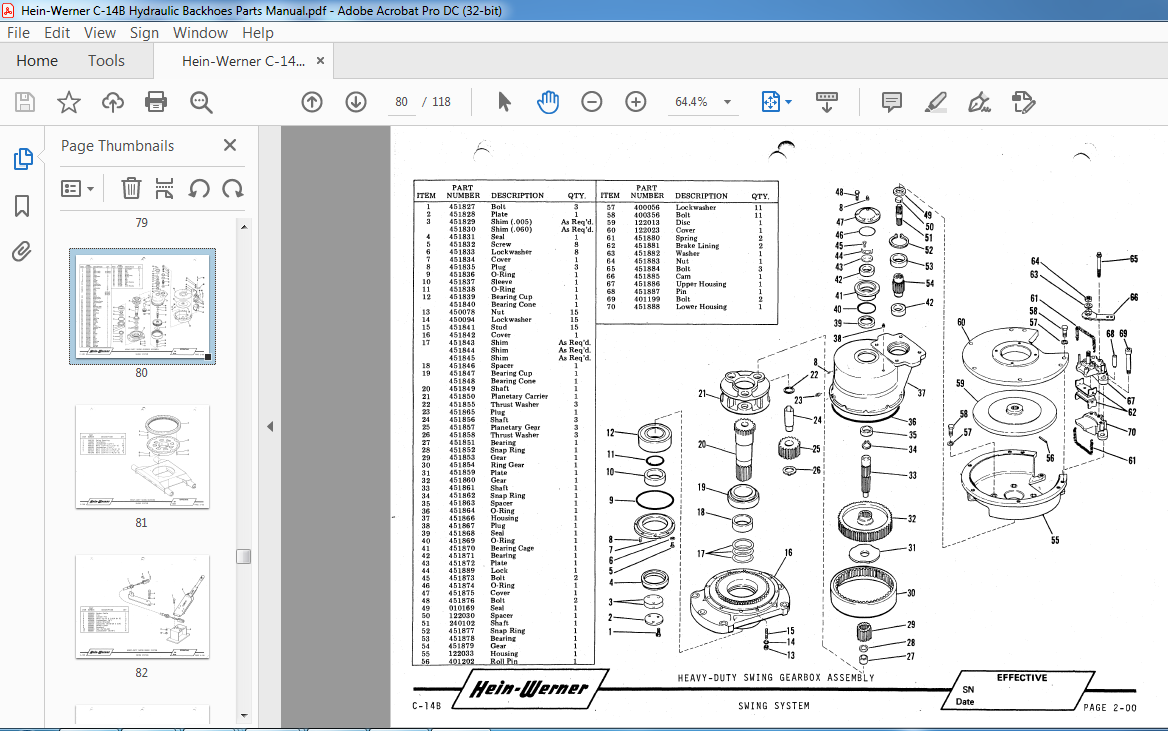Open the Window menu
The height and width of the screenshot is (731, 1168).
[200, 33]
